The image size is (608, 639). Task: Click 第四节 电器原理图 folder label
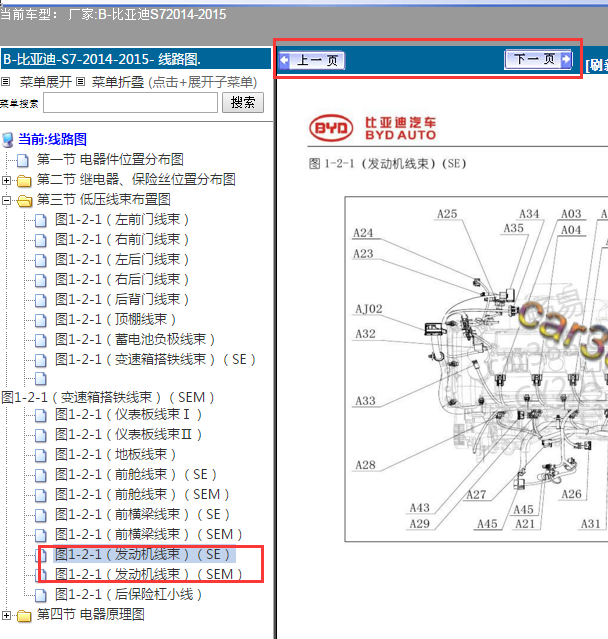pos(90,615)
